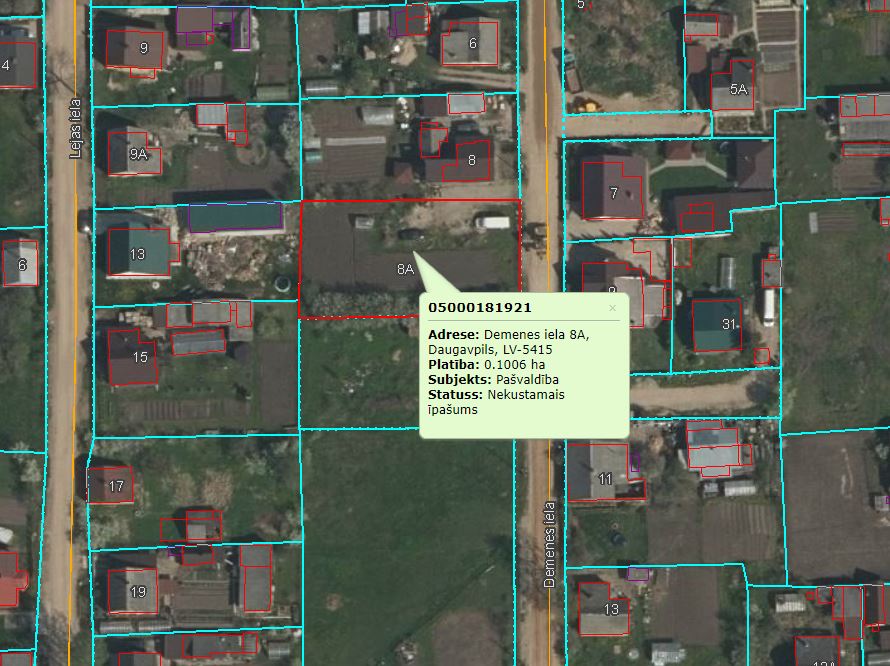The width and height of the screenshot is (890, 666).
Task: Select building number 4 at left edge
Action: (17, 65)
